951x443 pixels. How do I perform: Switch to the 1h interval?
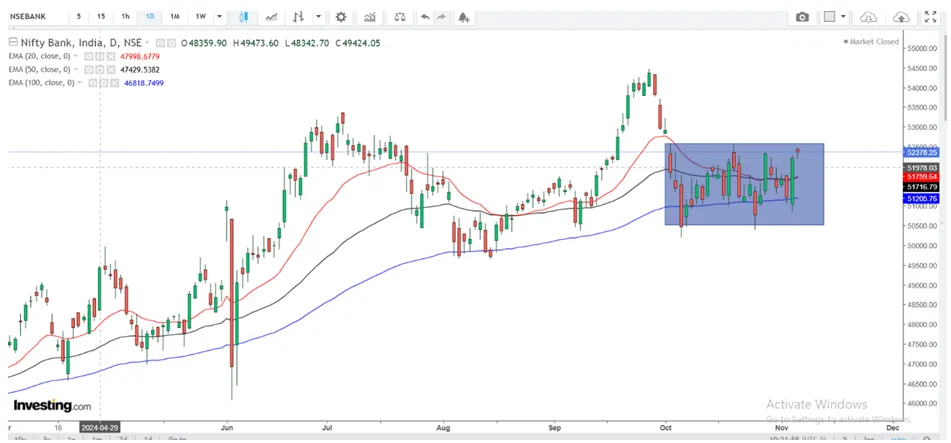click(125, 17)
